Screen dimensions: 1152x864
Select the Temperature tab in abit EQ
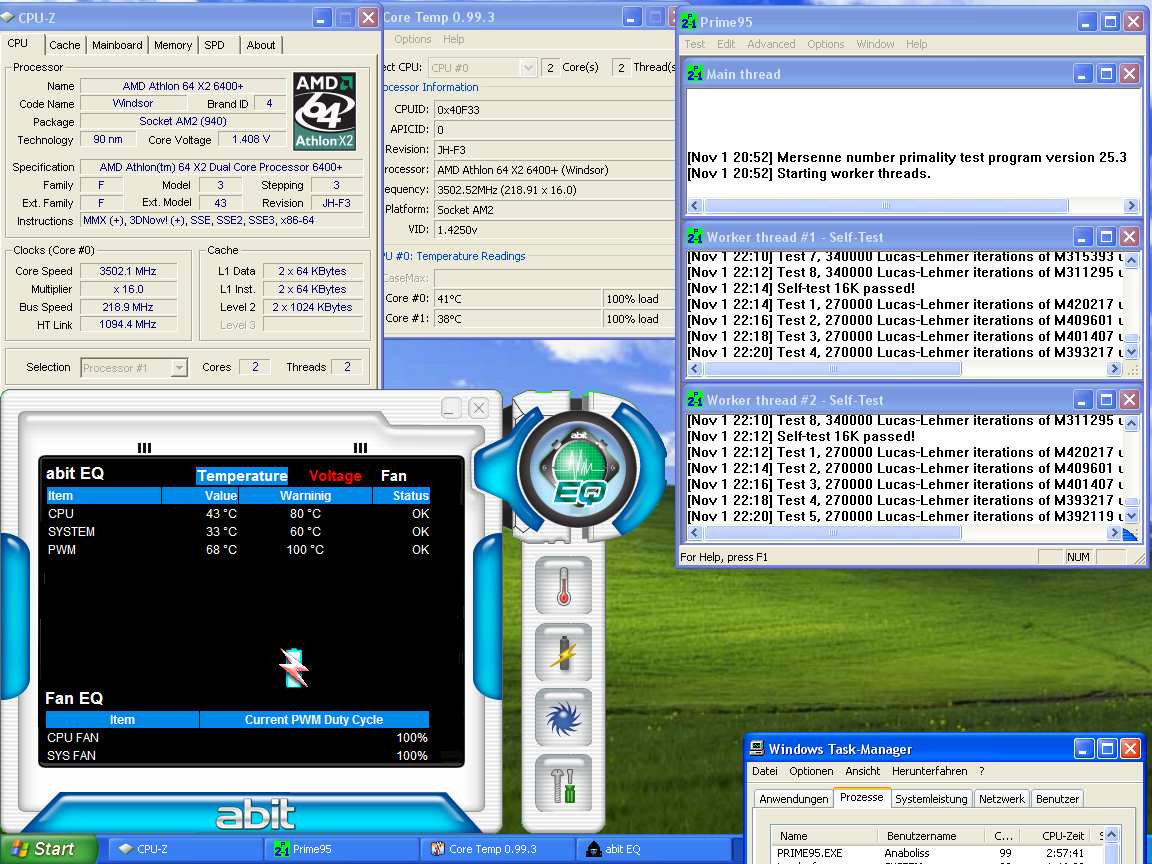[x=242, y=476]
